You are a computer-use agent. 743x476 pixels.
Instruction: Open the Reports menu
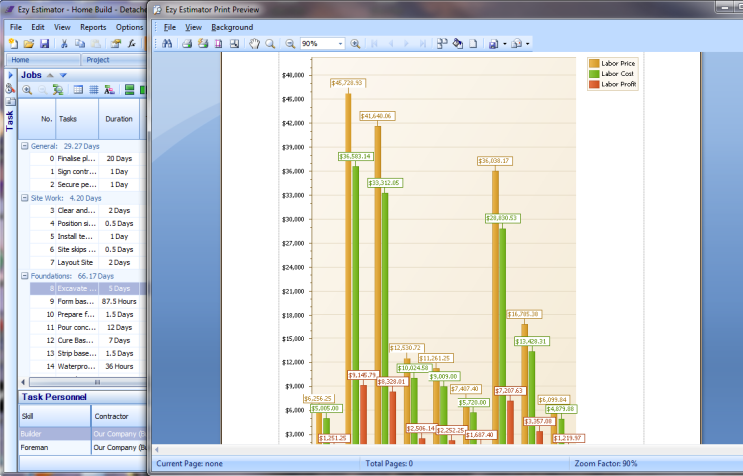[93, 27]
